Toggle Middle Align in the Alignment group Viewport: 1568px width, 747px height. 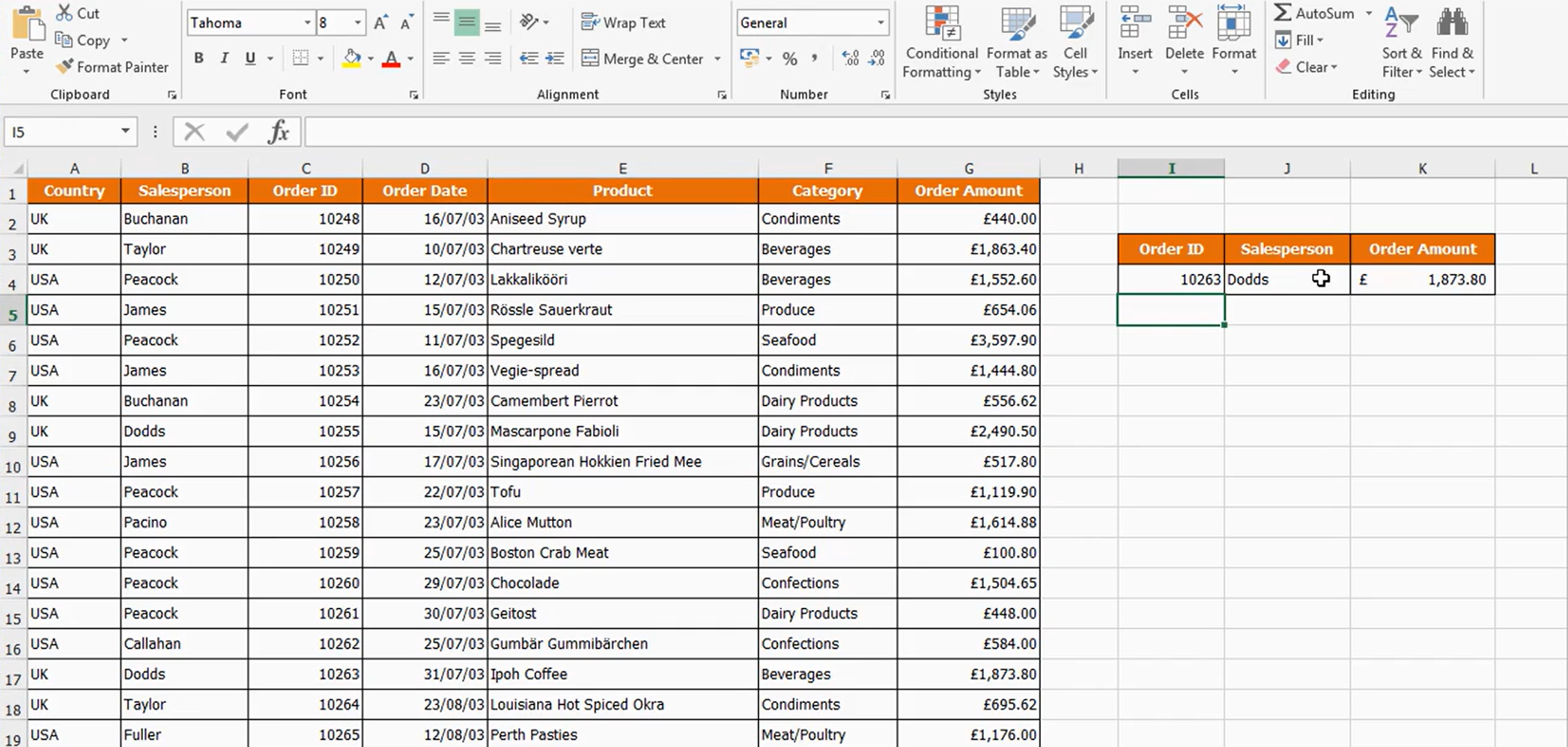[x=467, y=22]
